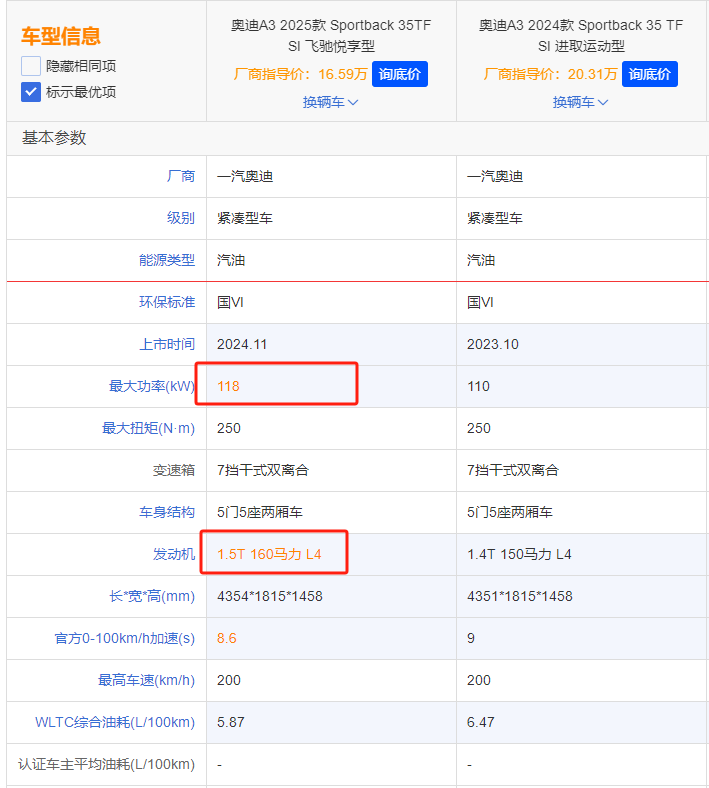Image resolution: width=709 pixels, height=788 pixels.
Task: Click the 最大扭矩(N·m) parameter label
Action: tap(148, 428)
